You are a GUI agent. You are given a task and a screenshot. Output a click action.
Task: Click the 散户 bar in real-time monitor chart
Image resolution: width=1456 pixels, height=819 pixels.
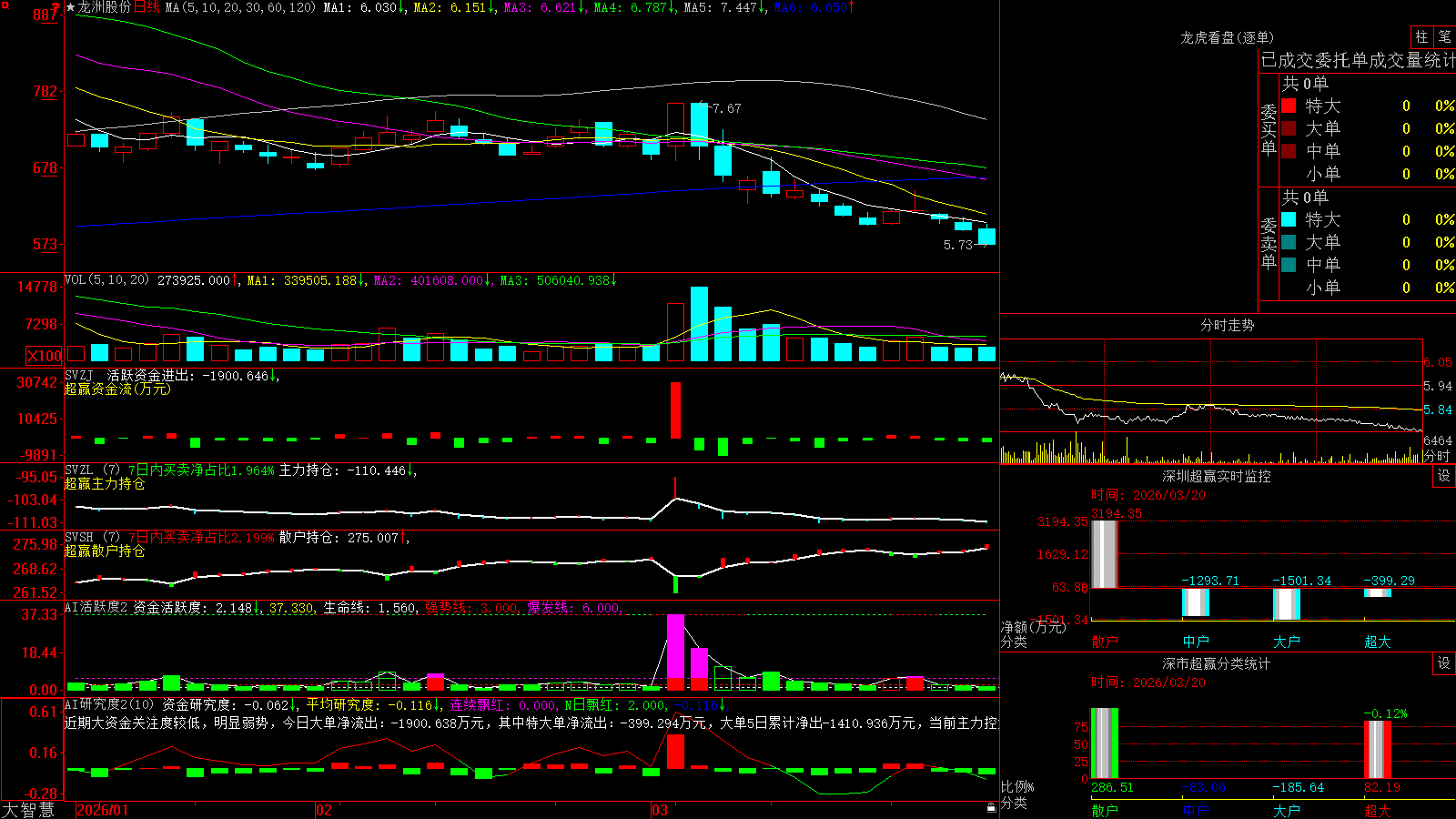pyautogui.click(x=1105, y=554)
